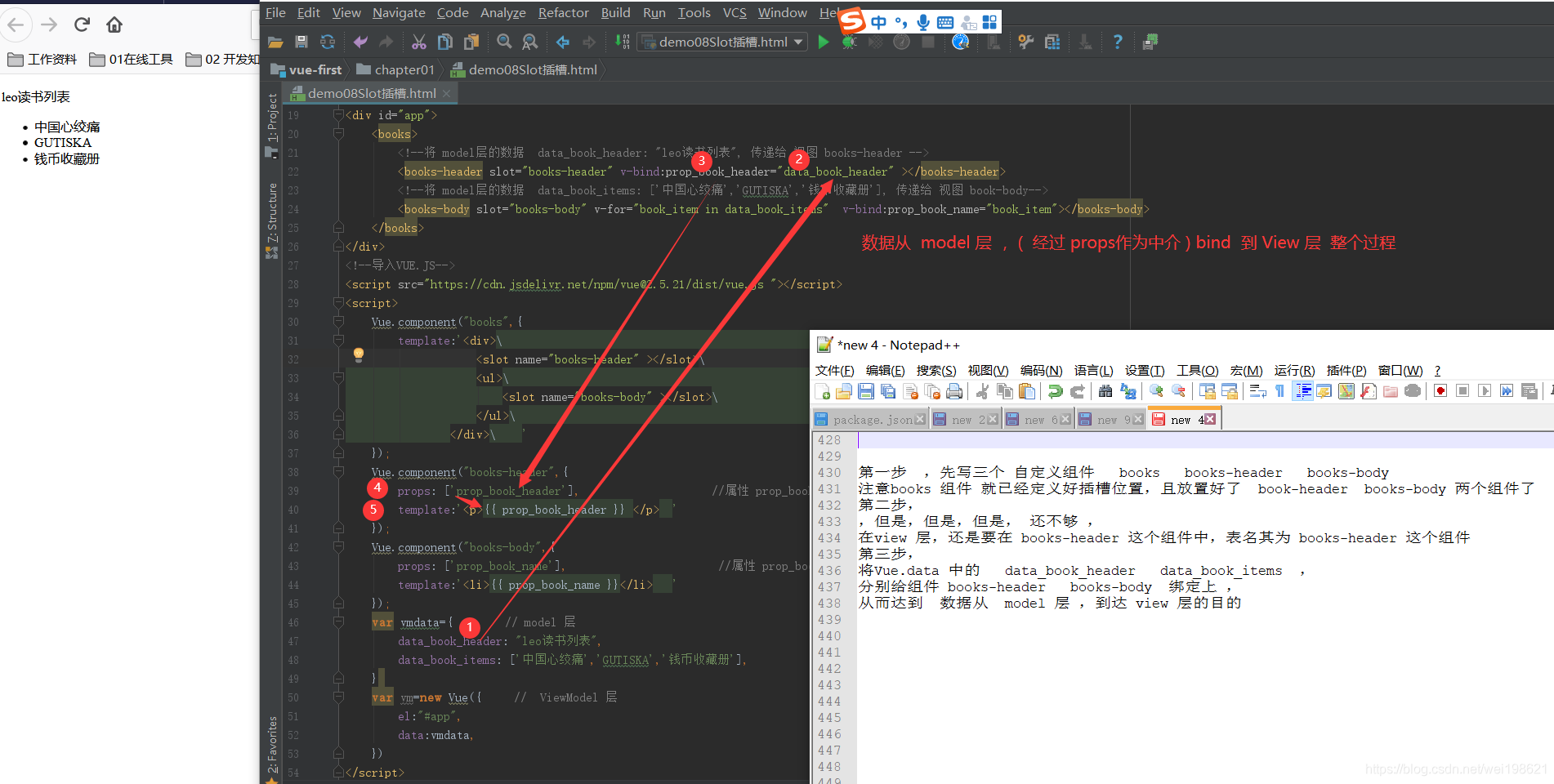
Task: Click the browser home button
Action: [114, 24]
